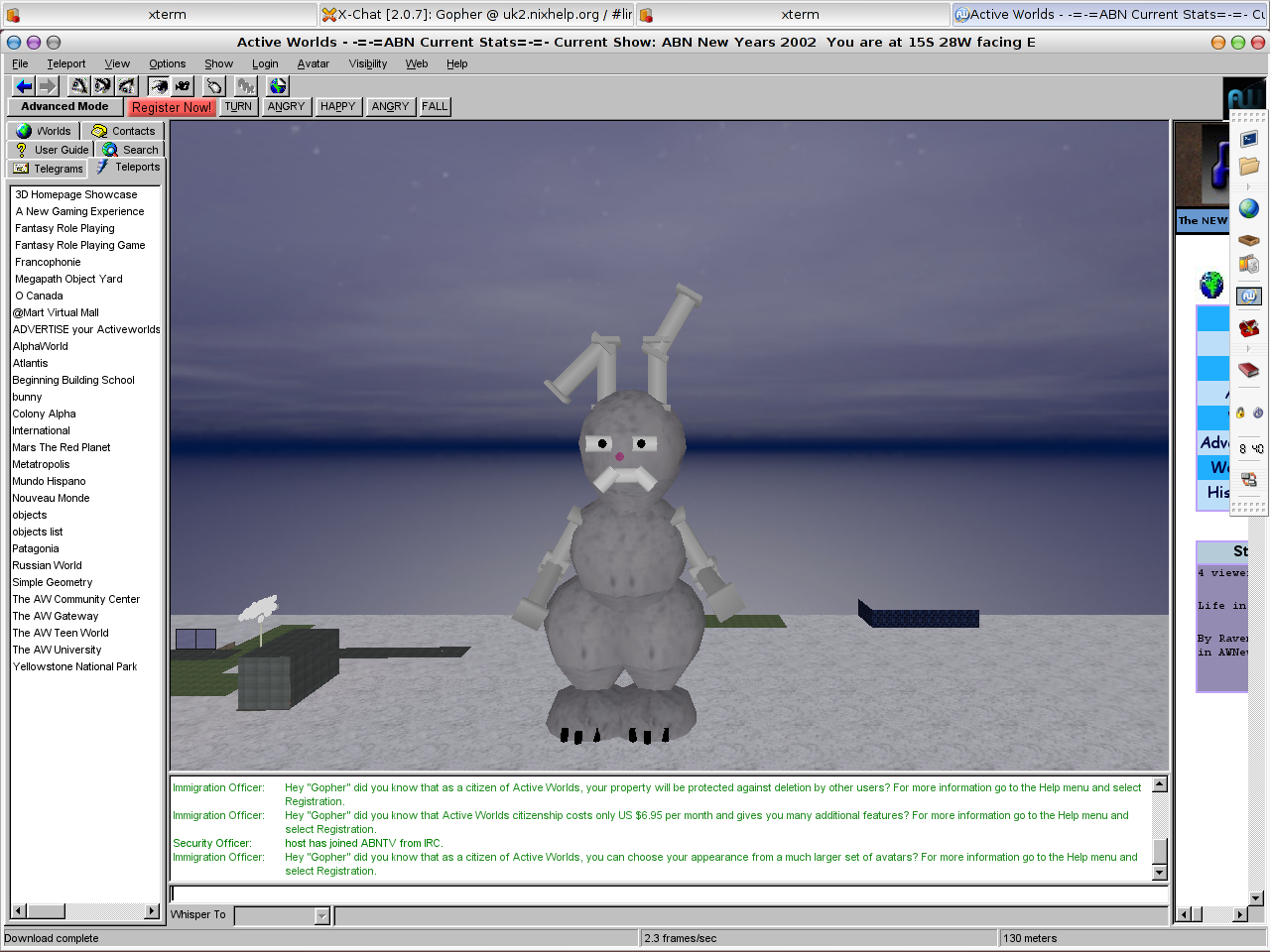Screen dimensions: 1270x952
Task: Open the red toolbox icon in panel
Action: (1249, 327)
